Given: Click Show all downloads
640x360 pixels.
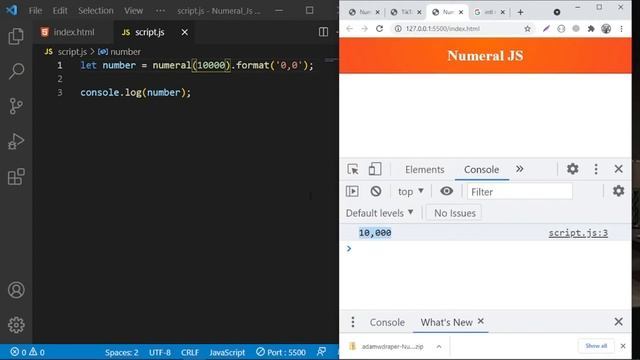Looking at the screenshot, I should point(596,346).
